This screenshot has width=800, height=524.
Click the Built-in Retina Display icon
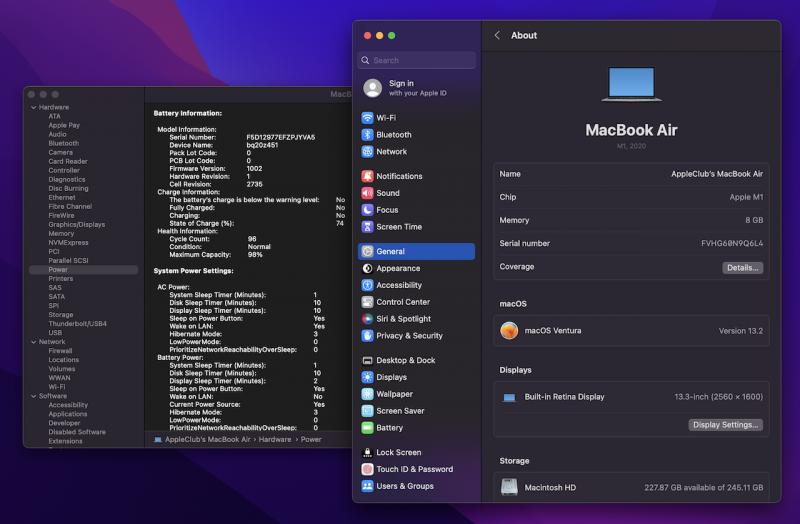pos(509,397)
